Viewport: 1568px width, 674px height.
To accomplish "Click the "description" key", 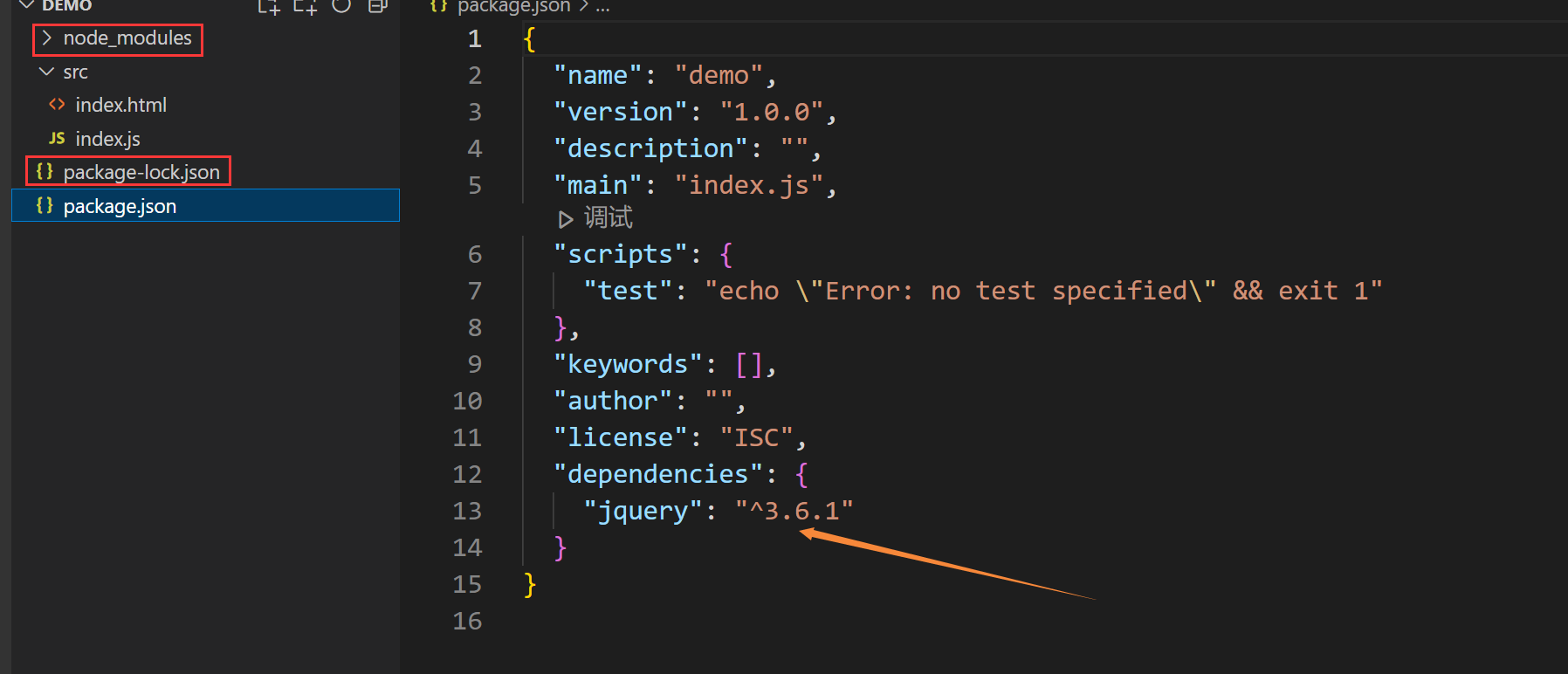I will [650, 148].
